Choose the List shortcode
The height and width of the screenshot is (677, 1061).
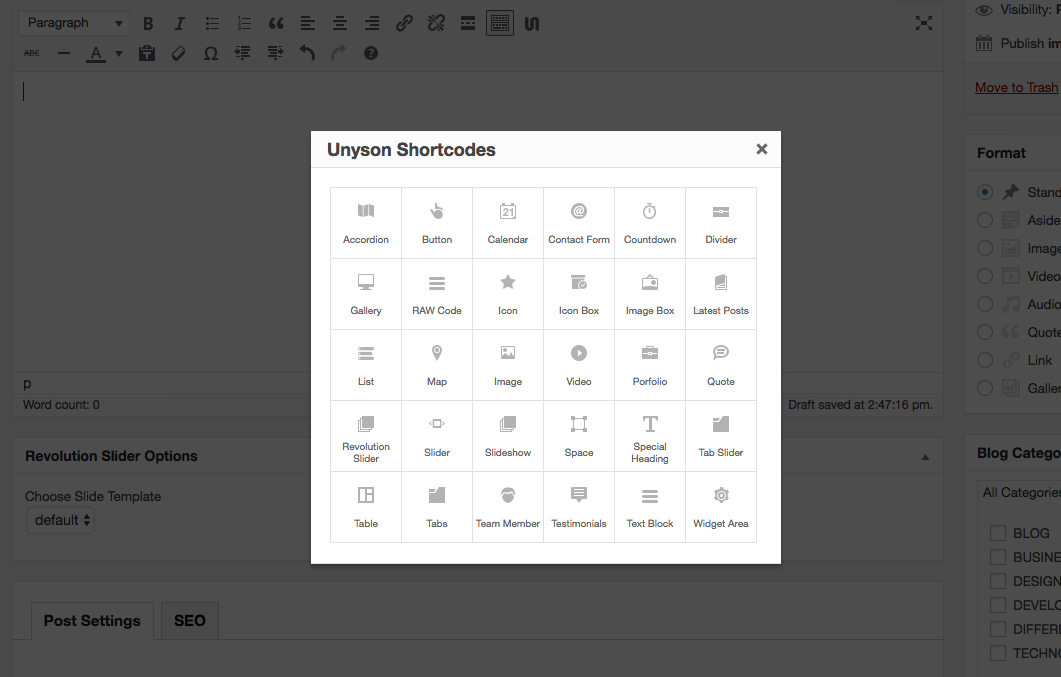(x=366, y=365)
